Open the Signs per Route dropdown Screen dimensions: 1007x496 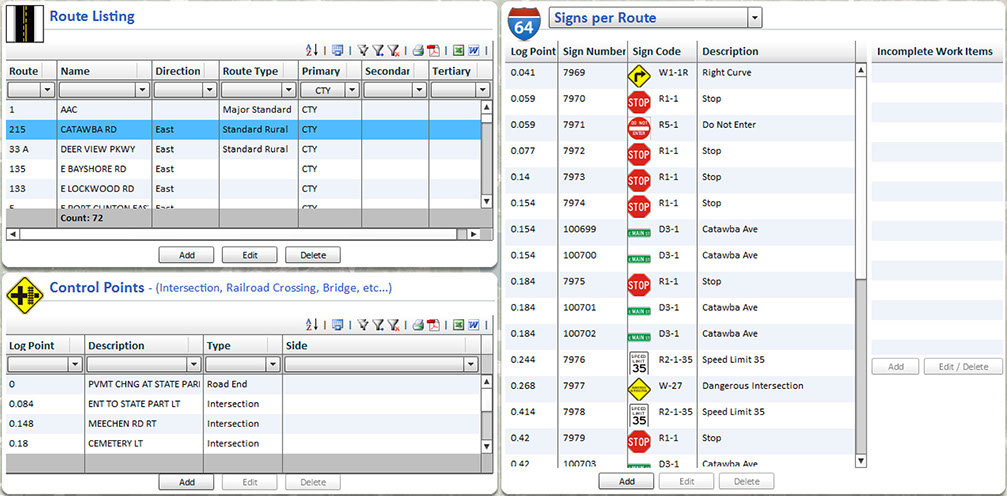tap(755, 18)
